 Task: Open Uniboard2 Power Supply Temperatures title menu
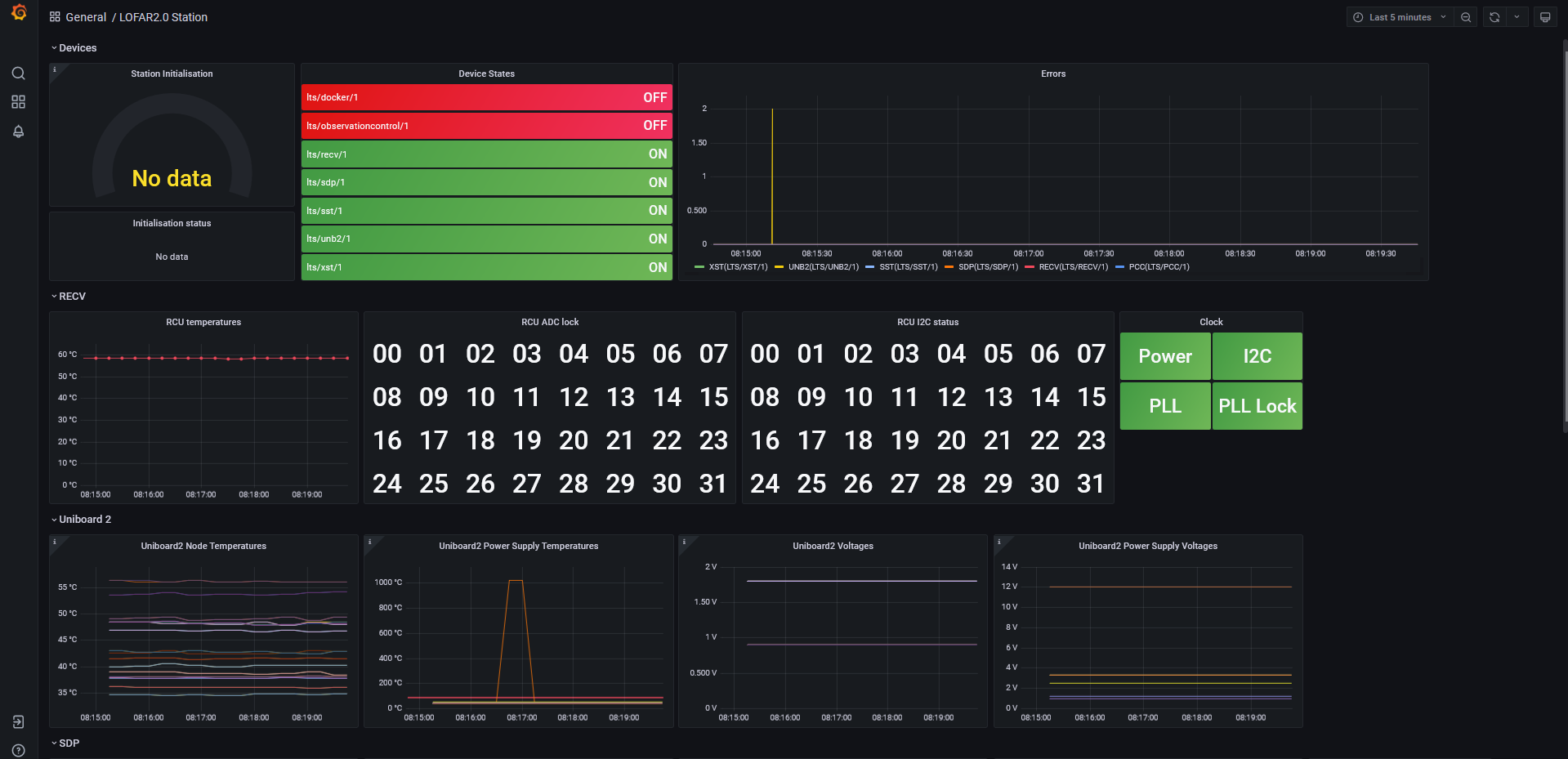[518, 546]
